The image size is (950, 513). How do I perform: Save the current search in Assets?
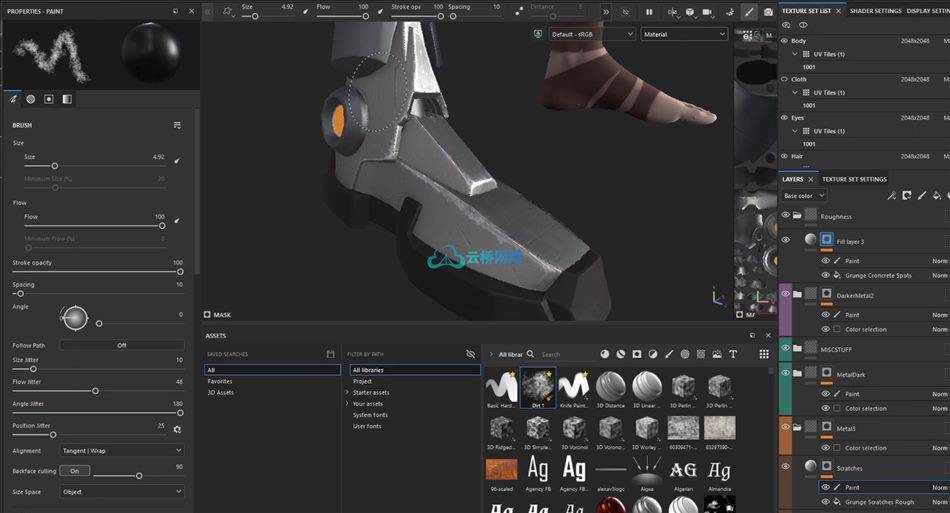330,354
